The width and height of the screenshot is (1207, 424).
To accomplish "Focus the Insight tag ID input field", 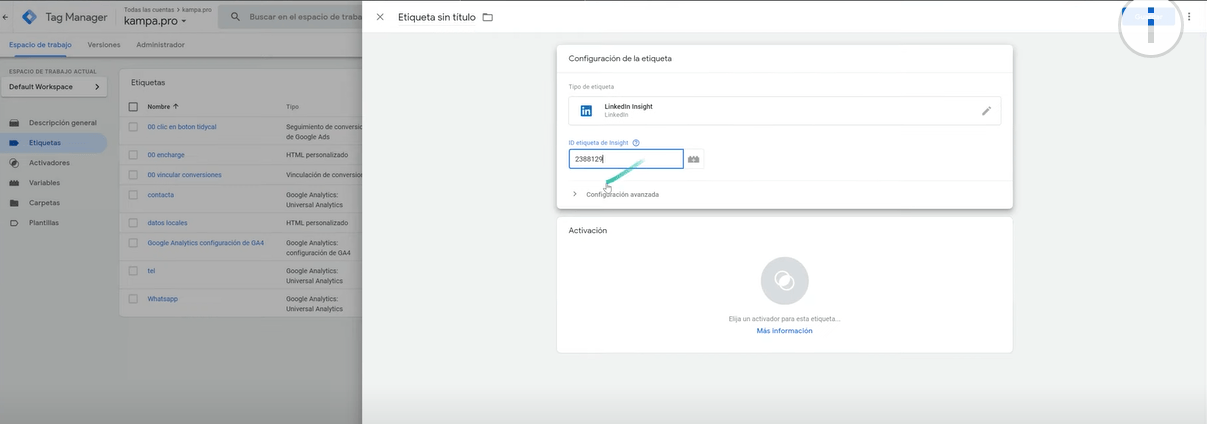I will coord(626,159).
